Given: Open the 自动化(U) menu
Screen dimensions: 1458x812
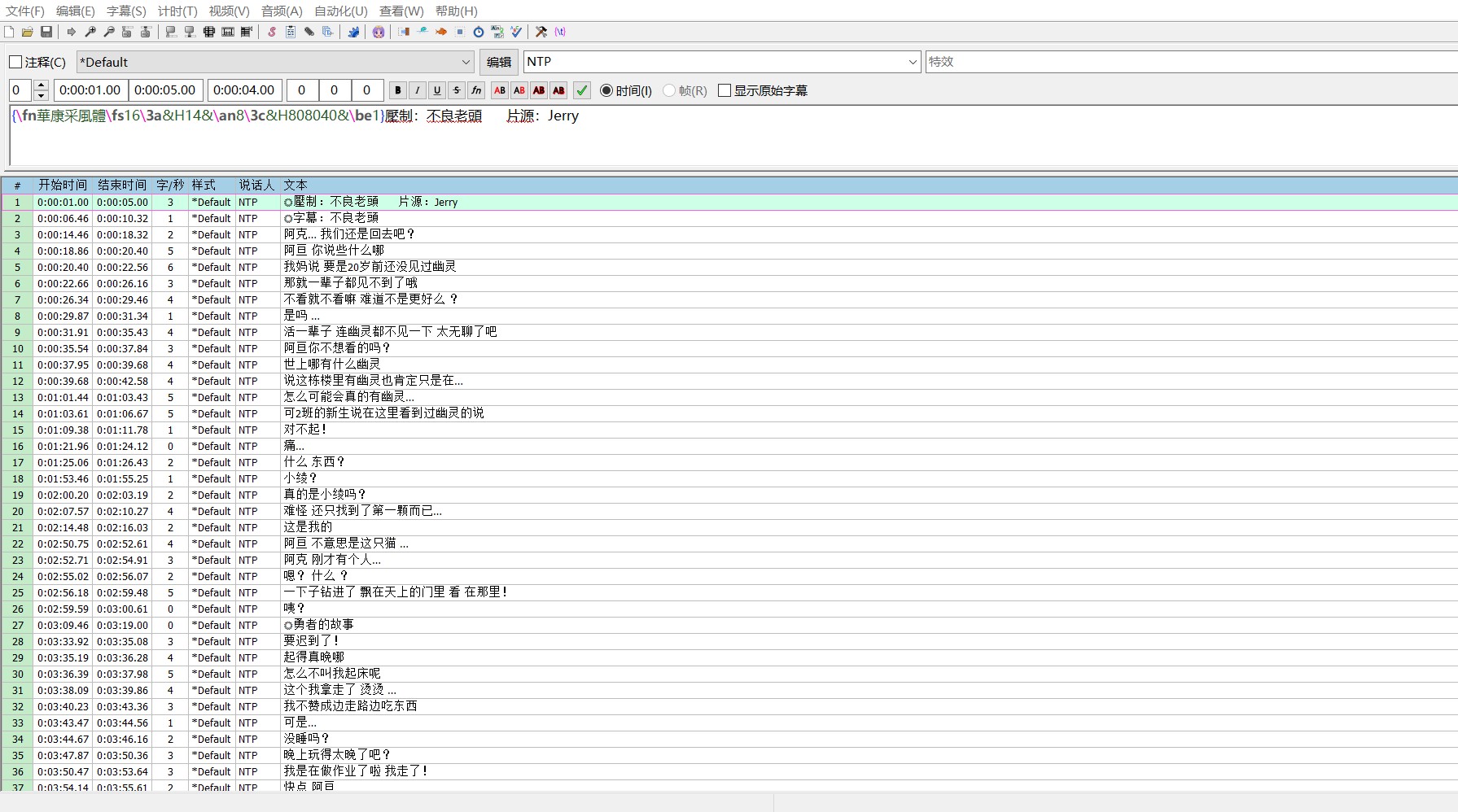Looking at the screenshot, I should [340, 11].
